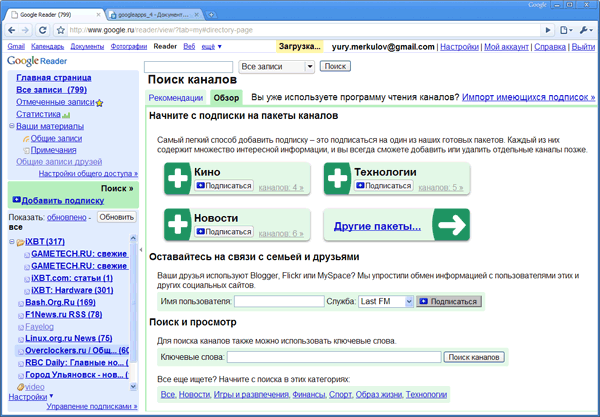Click the Поиск каналов button
Image resolution: width=600 pixels, height=417 pixels.
(x=474, y=357)
